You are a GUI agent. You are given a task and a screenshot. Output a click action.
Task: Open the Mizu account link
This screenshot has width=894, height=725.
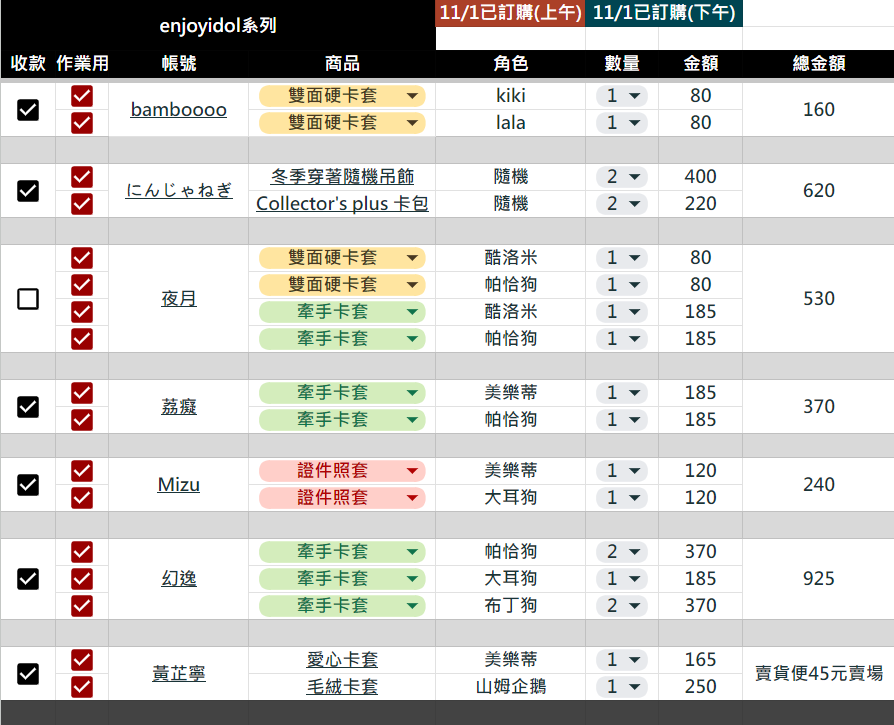pyautogui.click(x=178, y=484)
